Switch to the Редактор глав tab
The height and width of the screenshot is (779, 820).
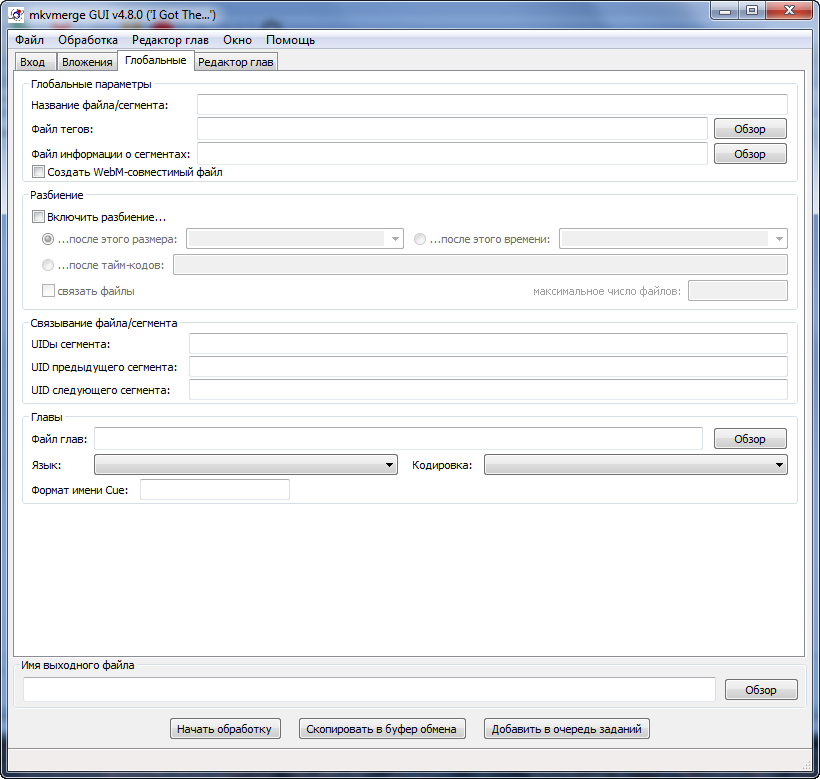[235, 62]
